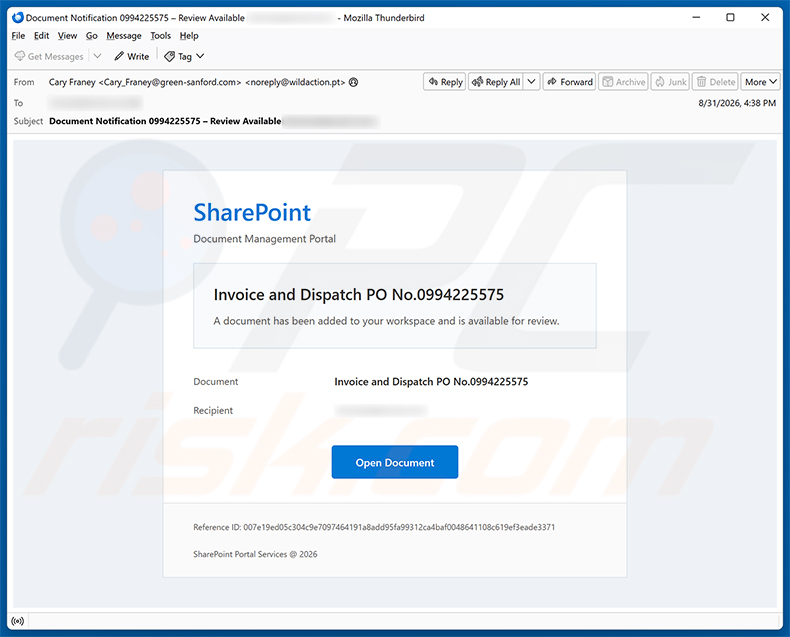This screenshot has height=637, width=790.
Task: Click 'Document Management Portal' subtitle
Action: click(x=265, y=239)
